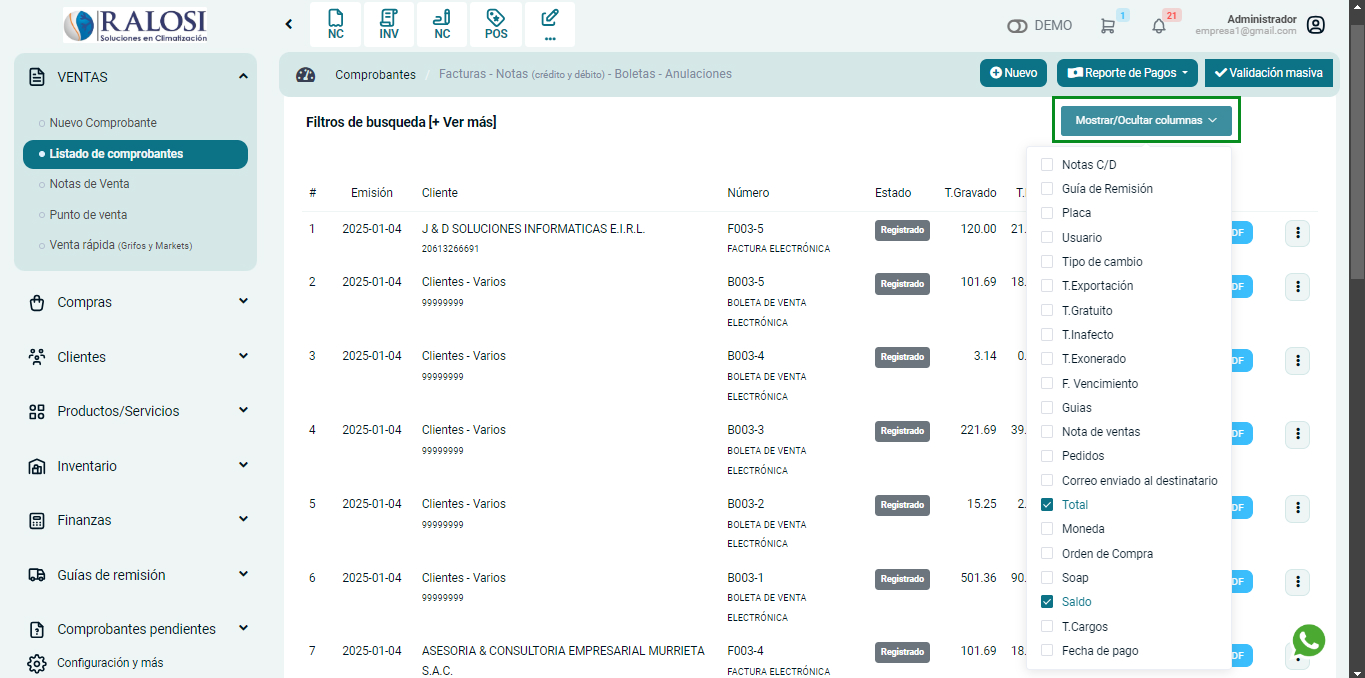1365x678 pixels.
Task: Click the shopping cart icon
Action: click(1107, 26)
